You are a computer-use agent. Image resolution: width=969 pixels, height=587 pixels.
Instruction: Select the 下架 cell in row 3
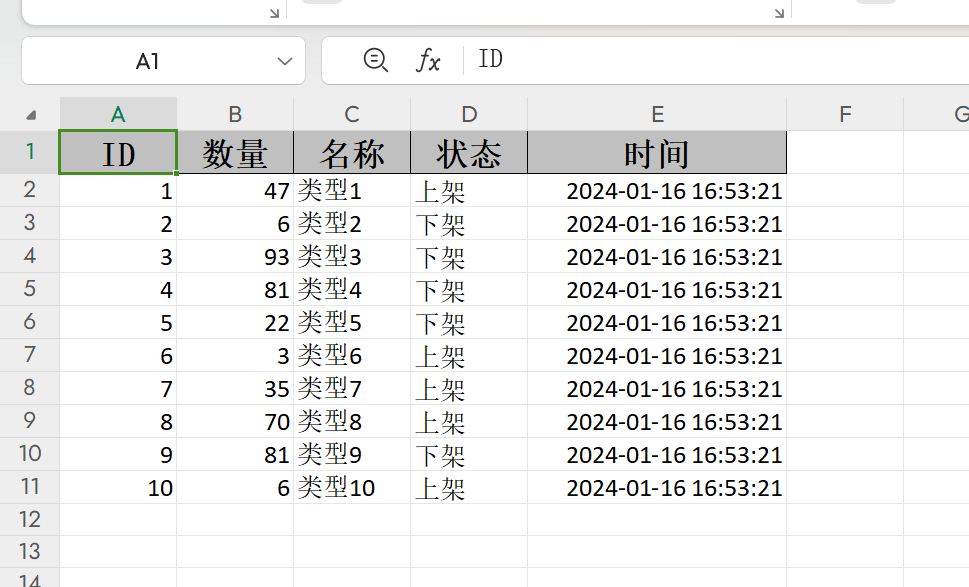pyautogui.click(x=469, y=224)
